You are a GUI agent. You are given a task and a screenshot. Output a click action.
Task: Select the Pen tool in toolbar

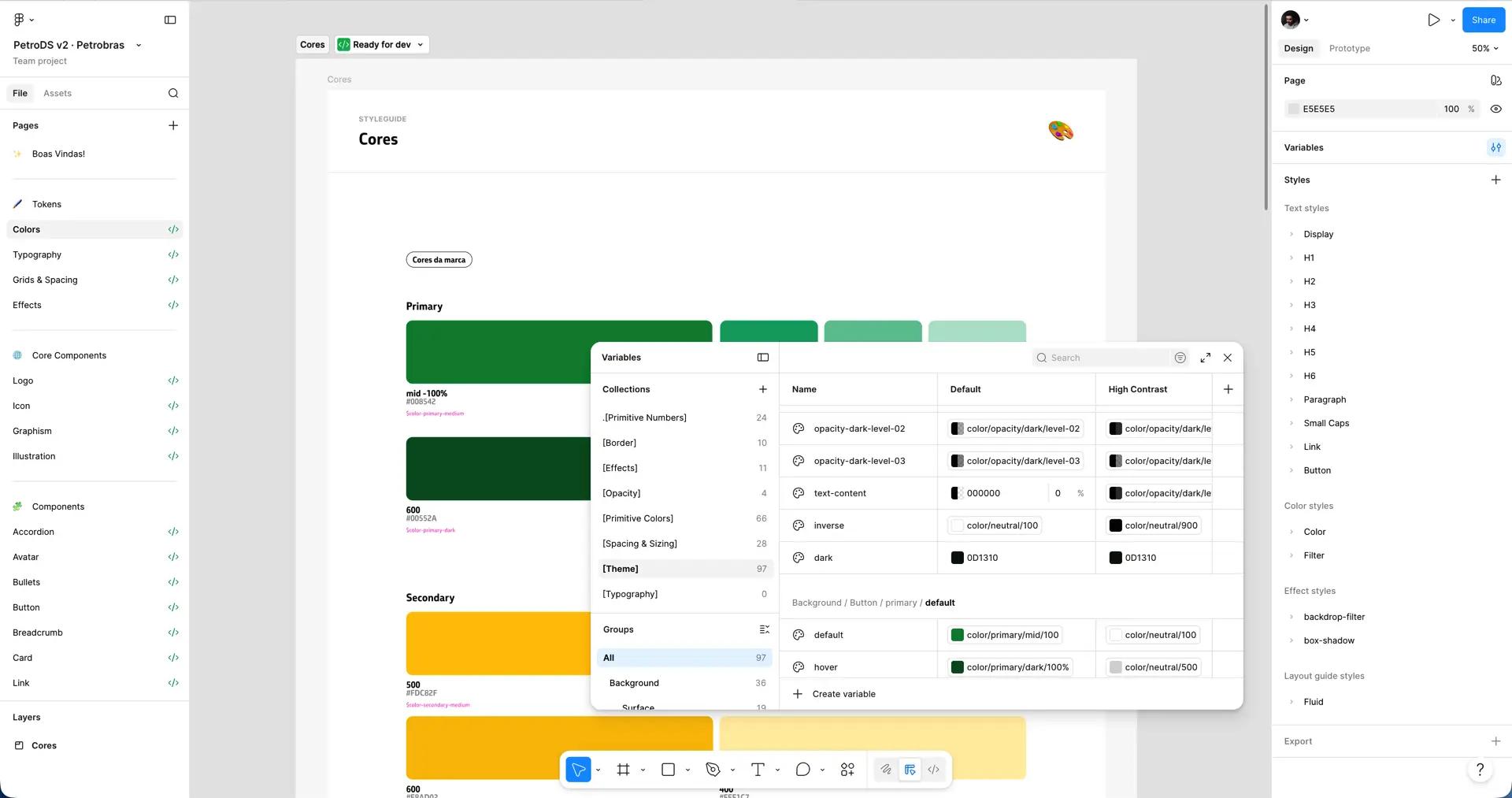(x=713, y=770)
